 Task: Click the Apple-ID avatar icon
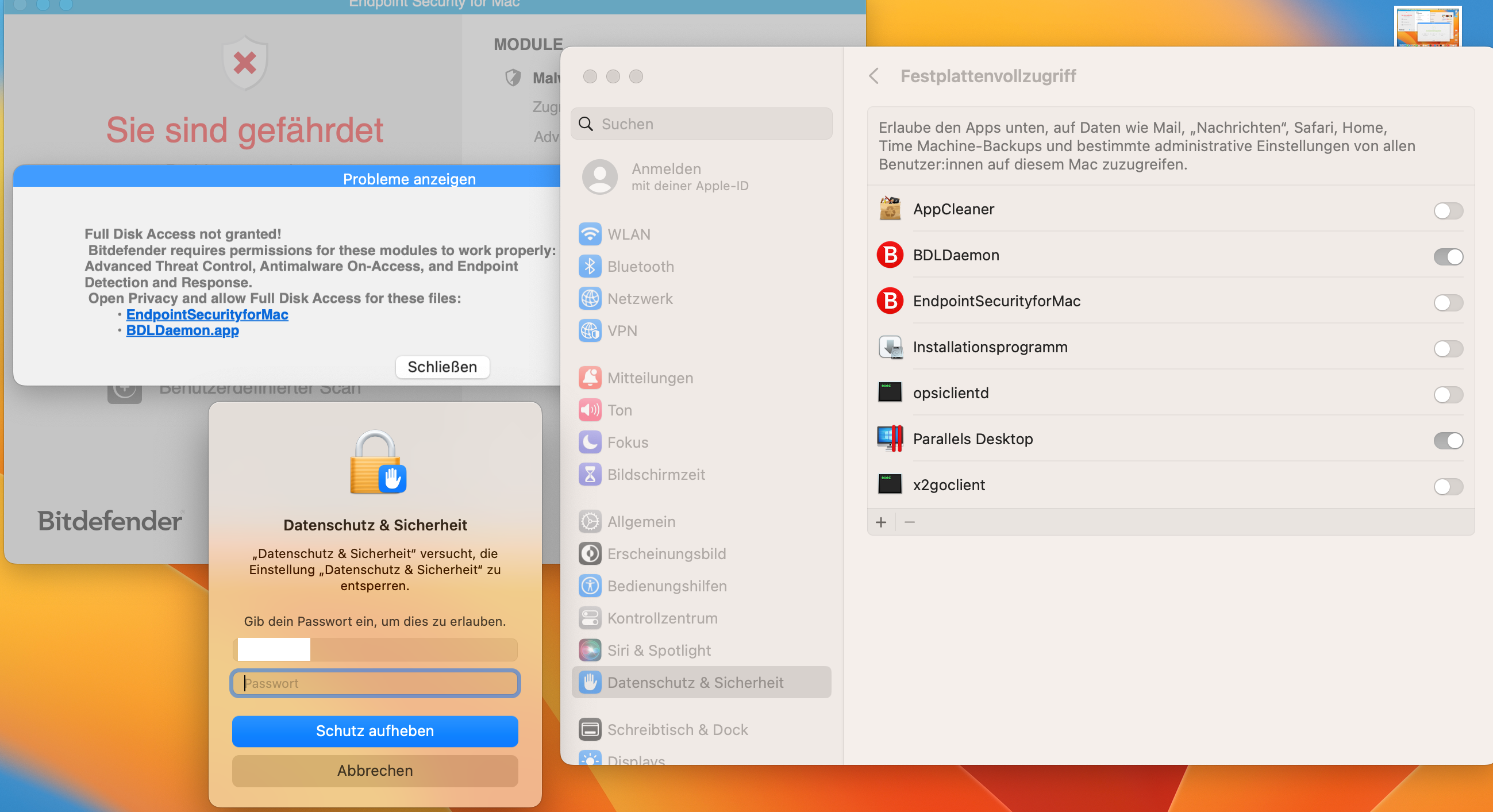599,177
